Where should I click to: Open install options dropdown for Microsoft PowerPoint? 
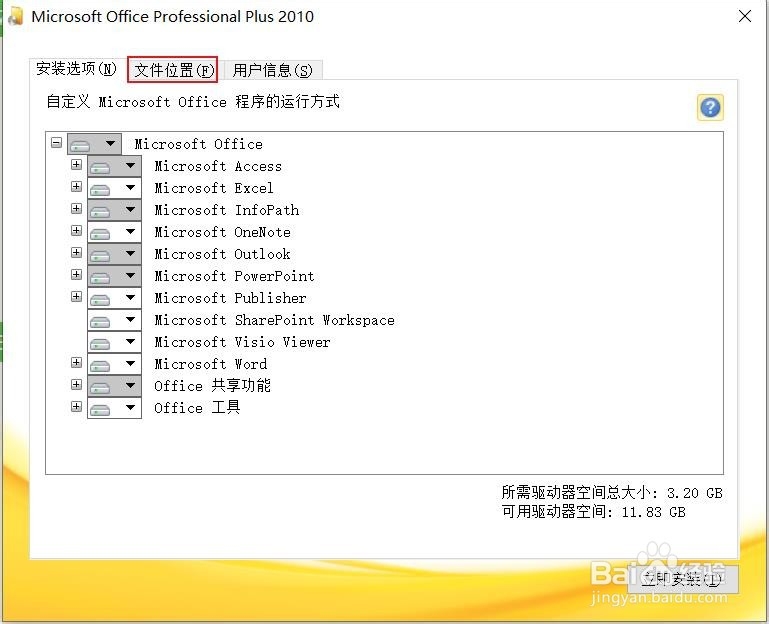(x=114, y=276)
